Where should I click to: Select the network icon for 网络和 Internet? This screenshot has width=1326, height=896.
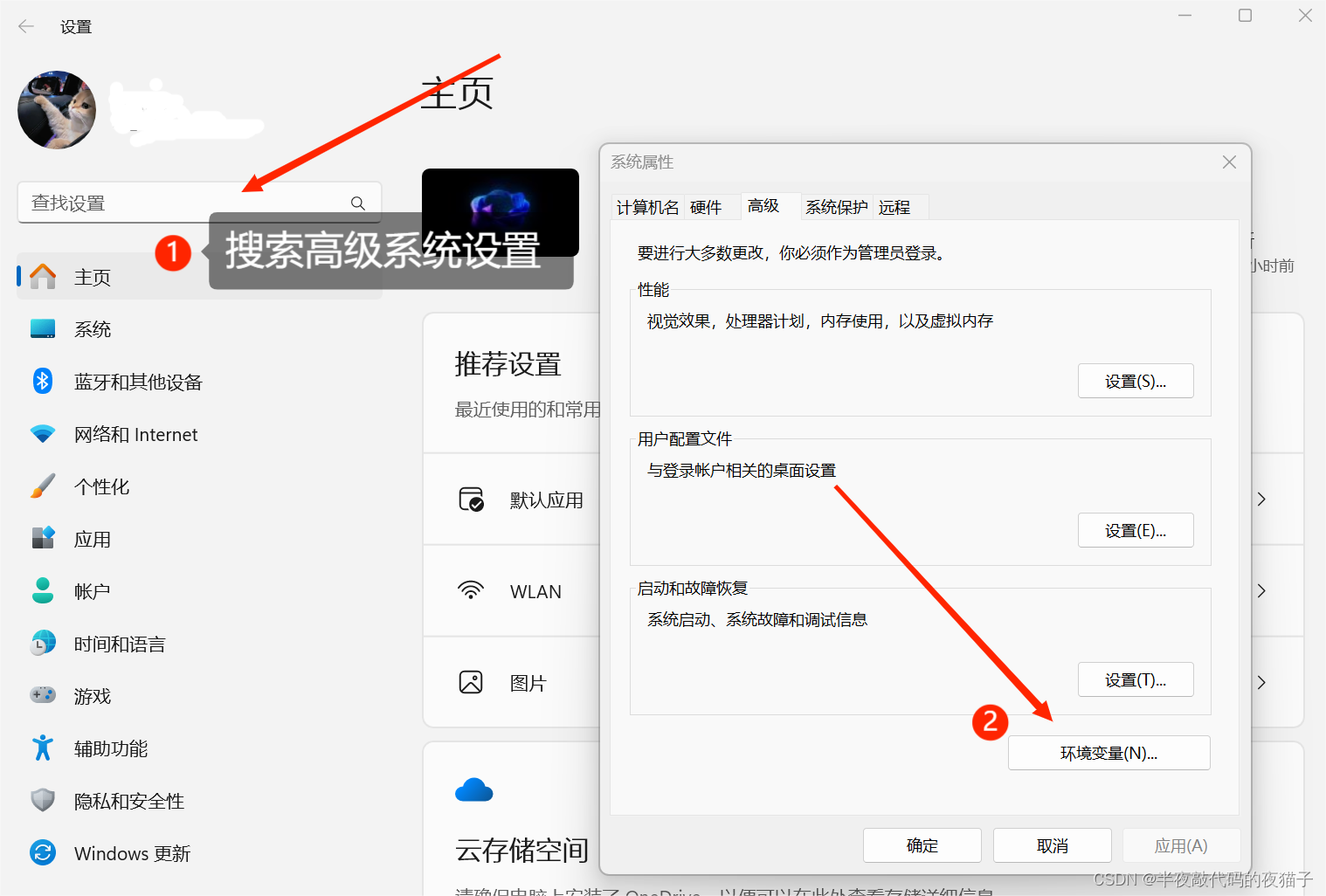pos(43,434)
